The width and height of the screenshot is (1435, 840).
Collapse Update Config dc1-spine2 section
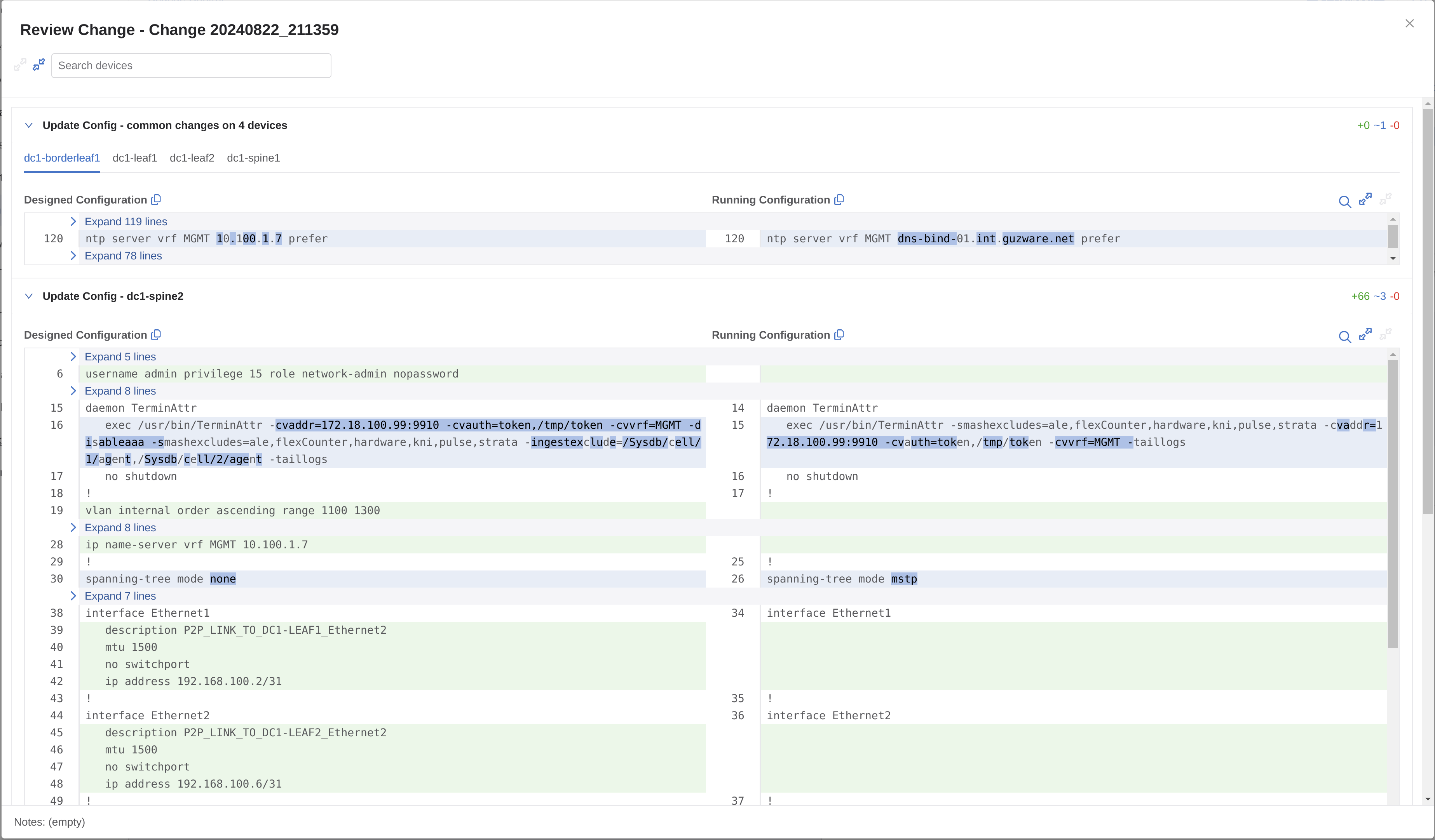(28, 296)
